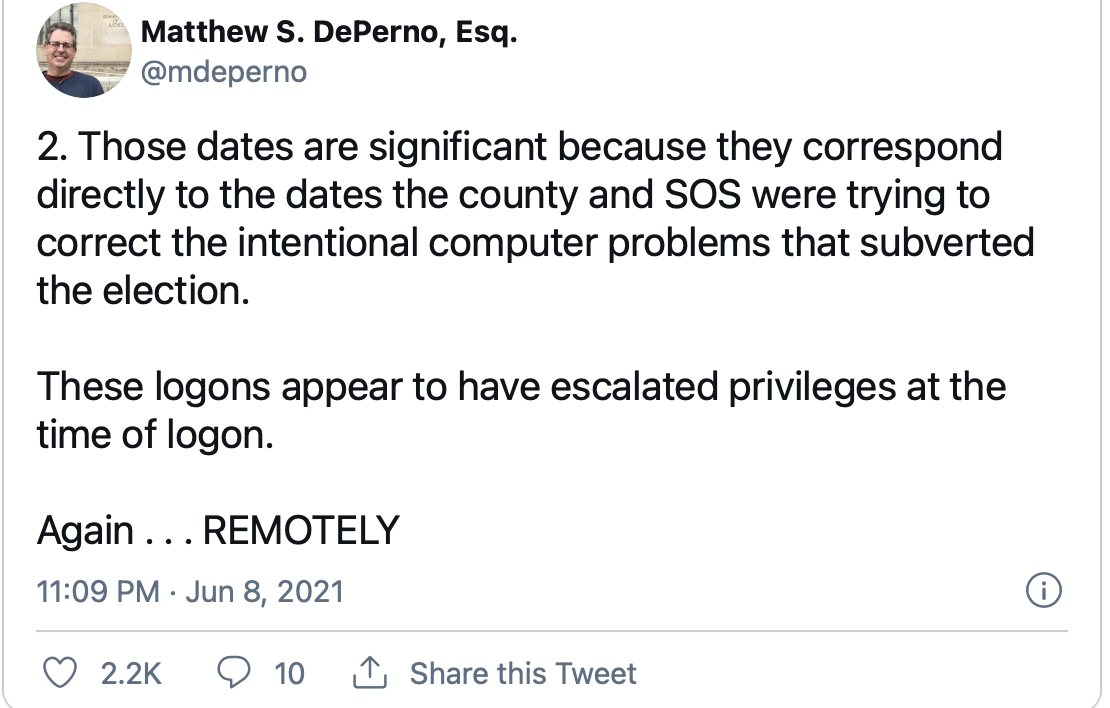Click 'the election.' at the first paragraph's end
The height and width of the screenshot is (708, 1110).
tap(143, 291)
